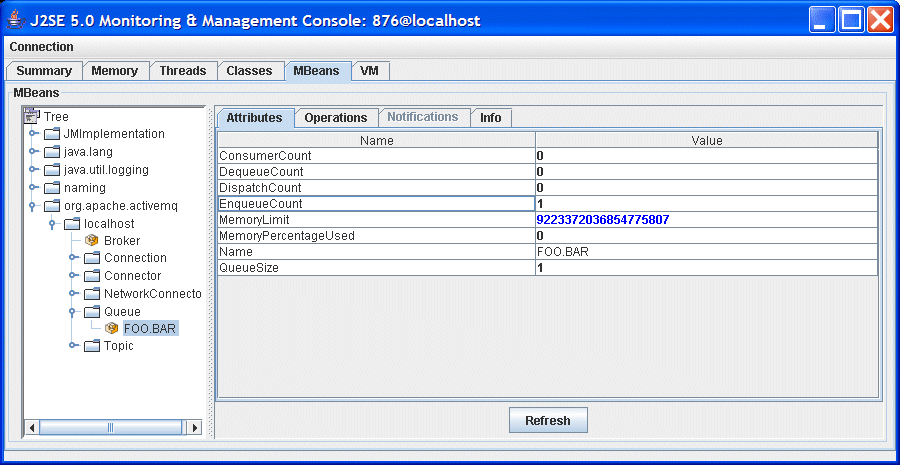Click the Name attribute row label
This screenshot has height=465, width=900.
pyautogui.click(x=377, y=252)
